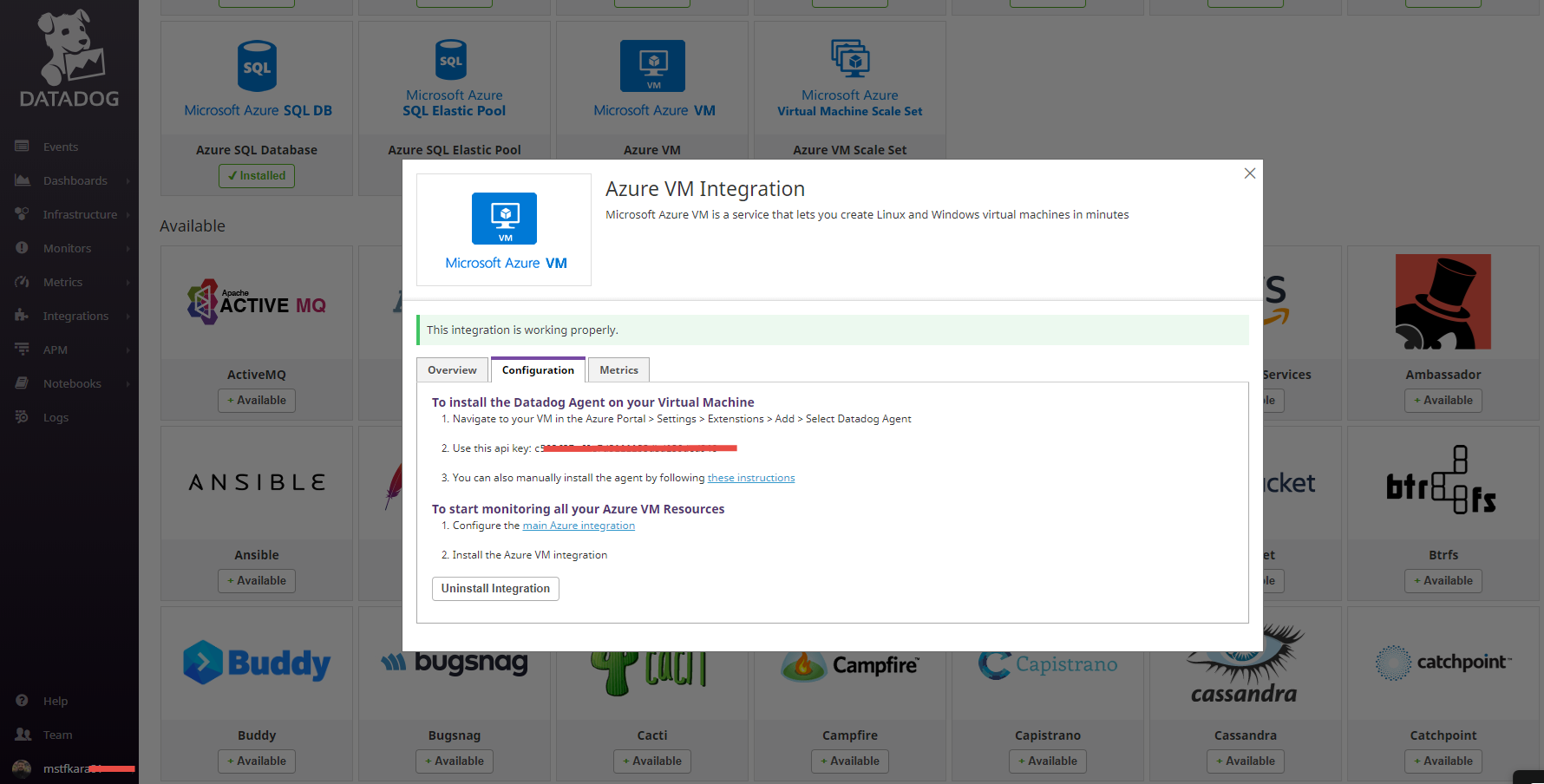
Task: Click the Bugsnag logo tile
Action: pyautogui.click(x=455, y=663)
